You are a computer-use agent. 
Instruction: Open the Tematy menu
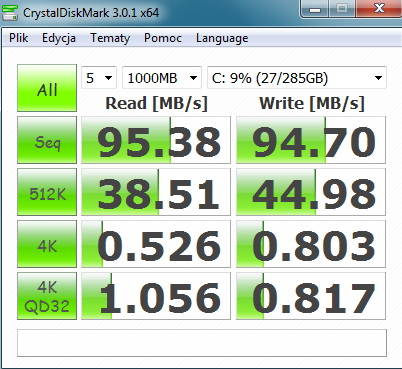110,38
